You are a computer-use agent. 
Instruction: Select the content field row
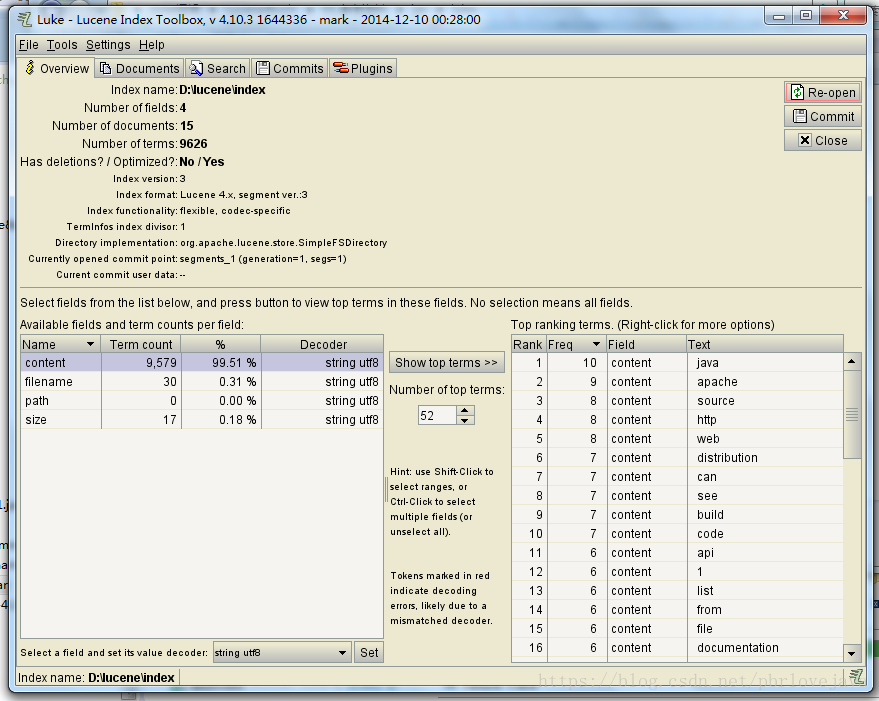[202, 363]
